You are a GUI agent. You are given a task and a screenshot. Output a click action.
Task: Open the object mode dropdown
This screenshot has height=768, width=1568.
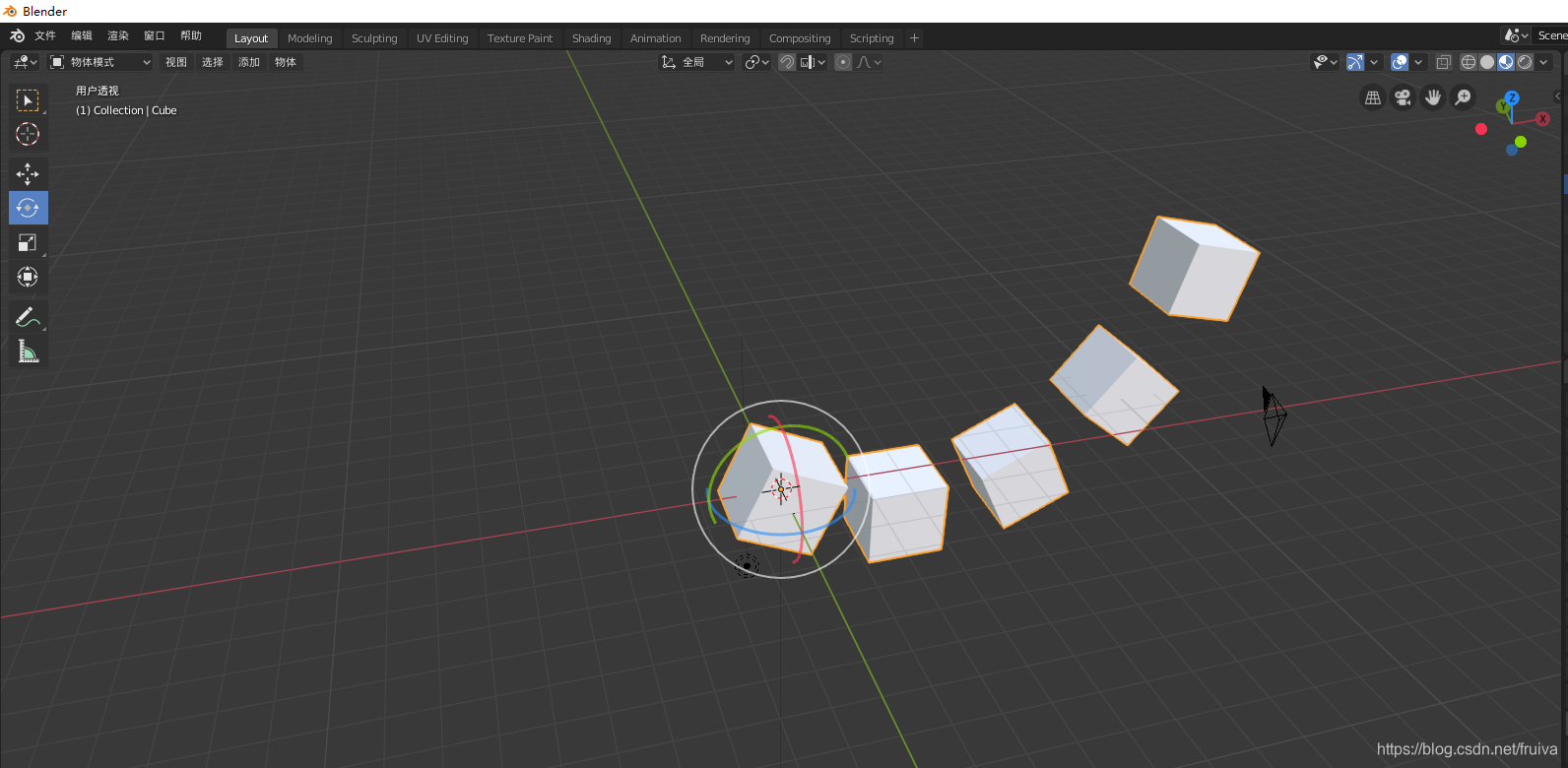click(x=100, y=62)
